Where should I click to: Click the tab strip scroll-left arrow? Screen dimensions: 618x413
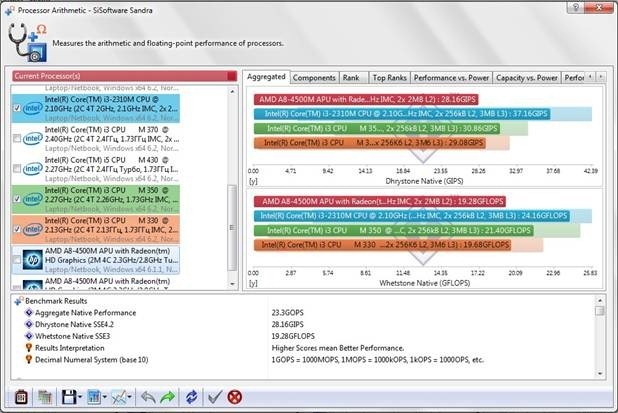(590, 76)
